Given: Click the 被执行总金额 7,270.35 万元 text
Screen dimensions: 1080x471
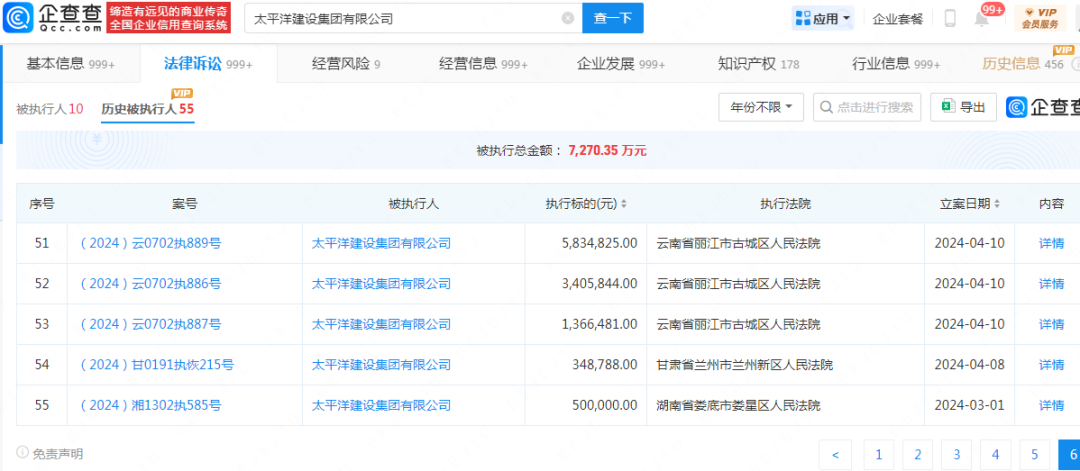Looking at the screenshot, I should coord(561,150).
